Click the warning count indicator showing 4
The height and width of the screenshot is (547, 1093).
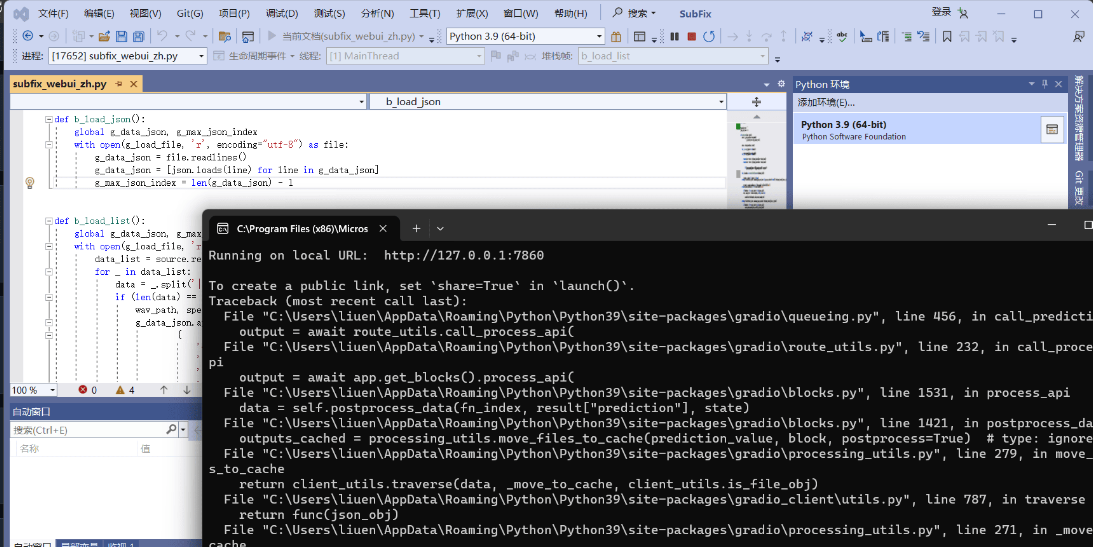pos(125,390)
